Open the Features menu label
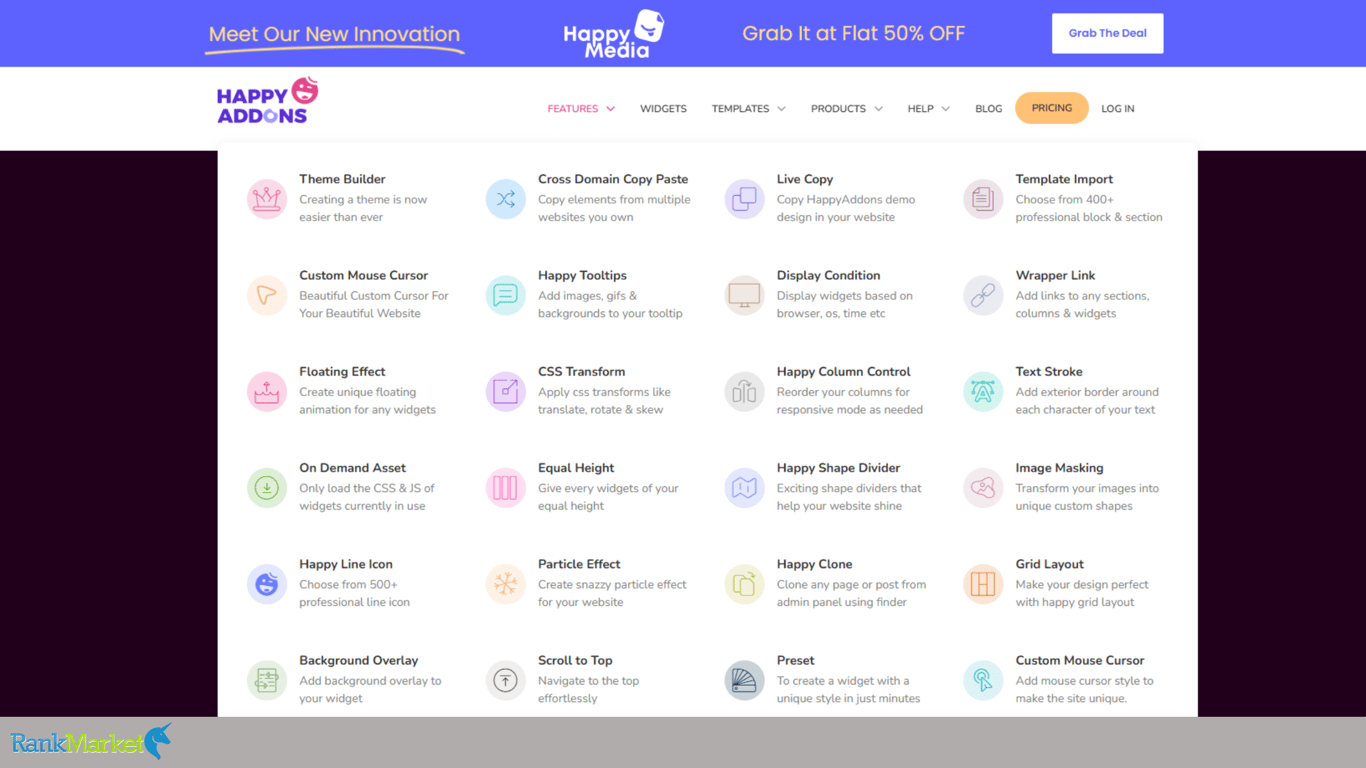The height and width of the screenshot is (768, 1366). tap(572, 109)
